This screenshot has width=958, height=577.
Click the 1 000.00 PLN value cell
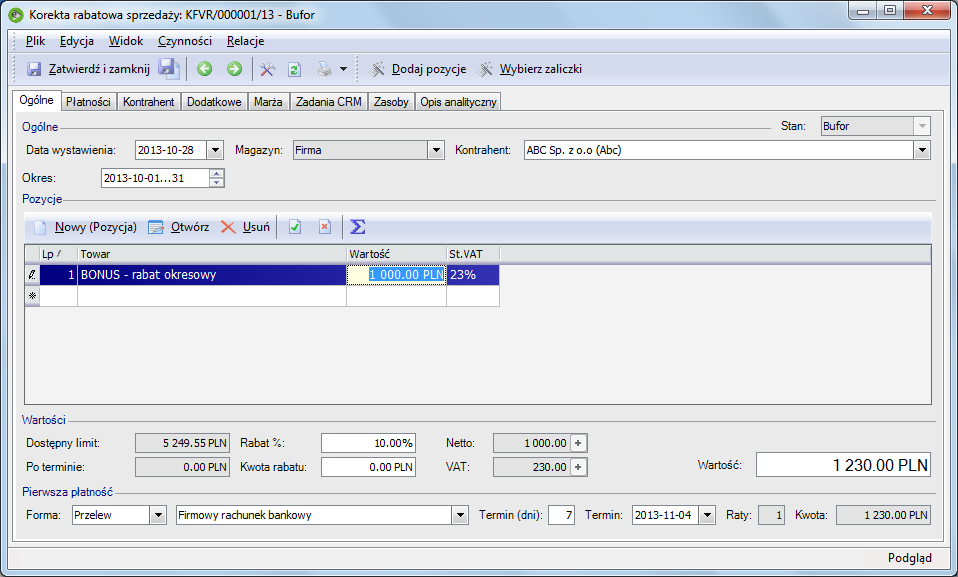(397, 275)
